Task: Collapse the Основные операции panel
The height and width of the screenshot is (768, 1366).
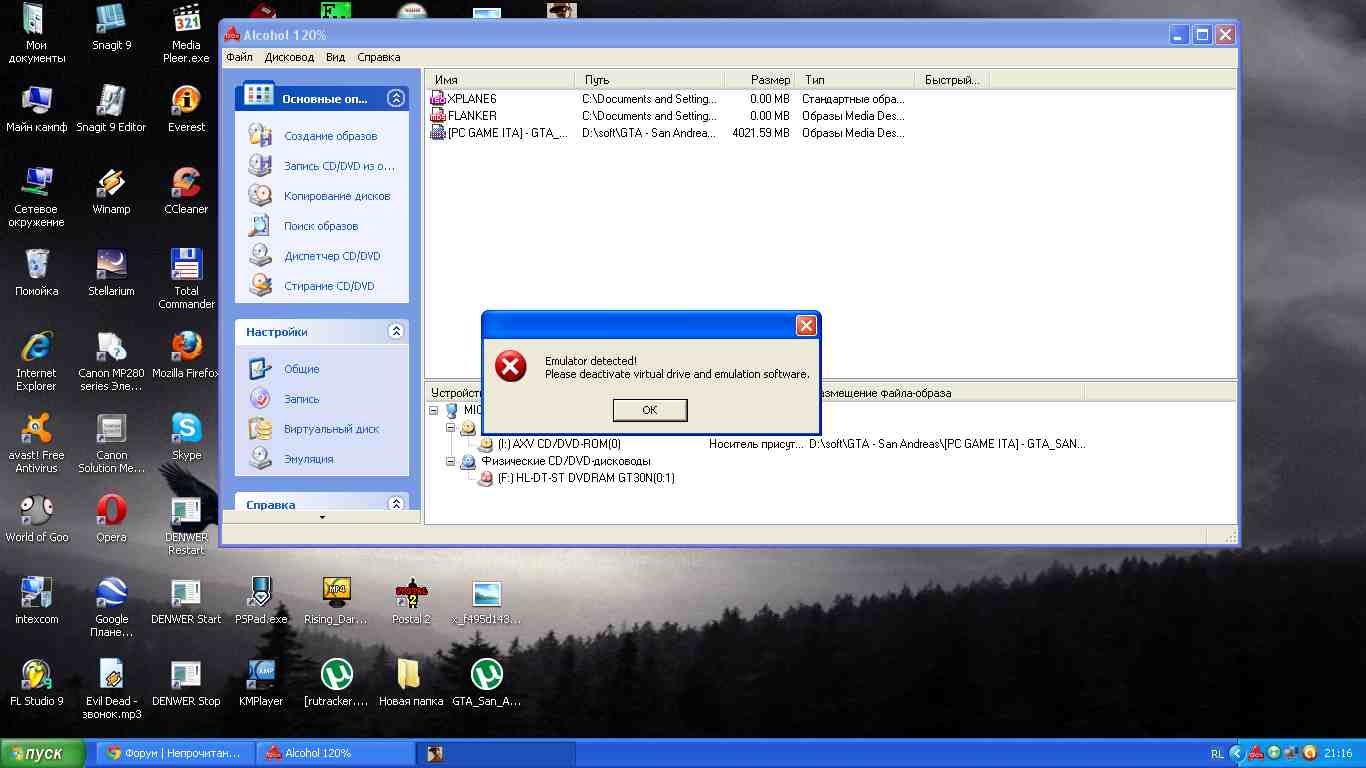Action: (396, 98)
